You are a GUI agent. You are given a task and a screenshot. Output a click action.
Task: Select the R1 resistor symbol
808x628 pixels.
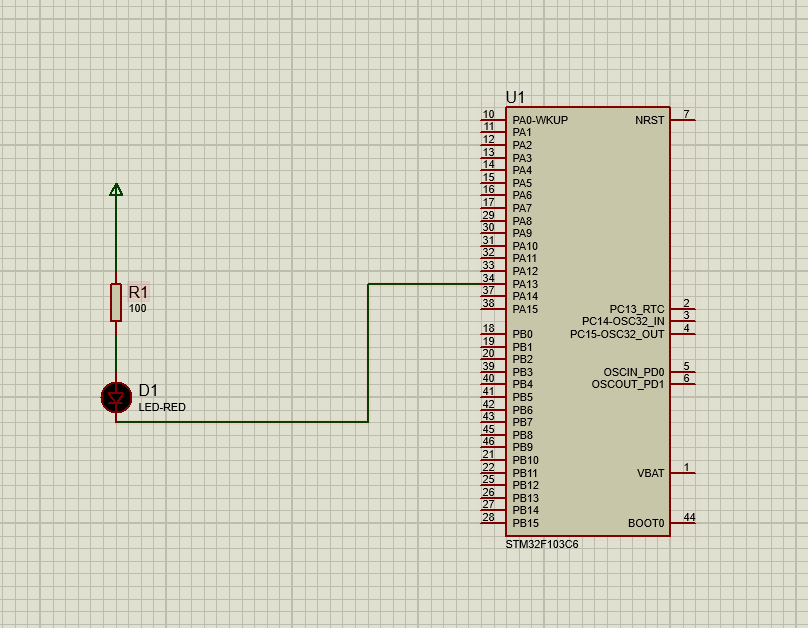pyautogui.click(x=116, y=302)
